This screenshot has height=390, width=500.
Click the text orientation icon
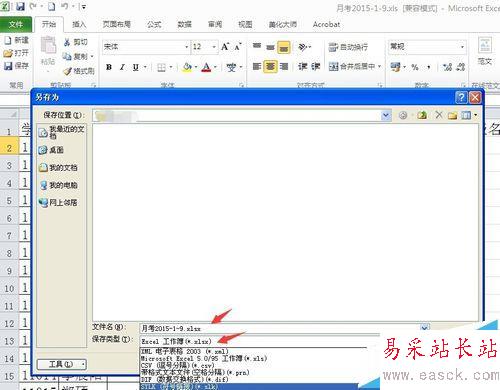302,47
